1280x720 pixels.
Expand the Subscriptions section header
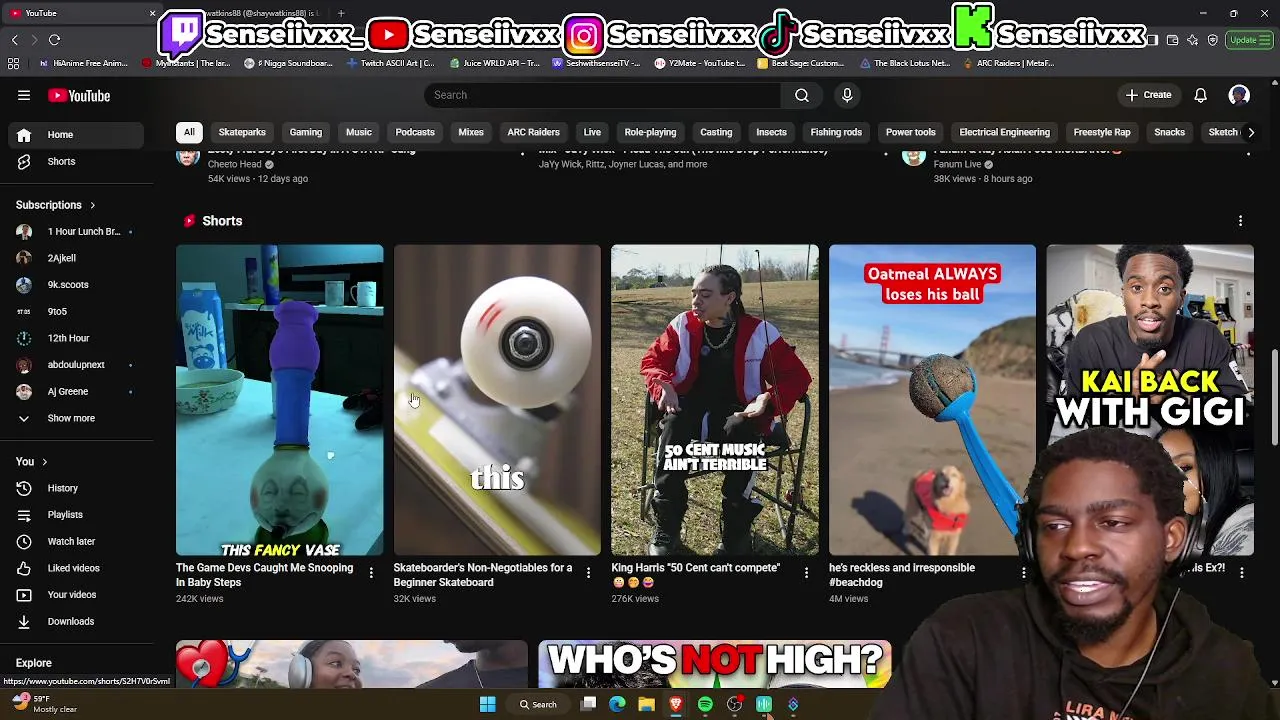56,205
